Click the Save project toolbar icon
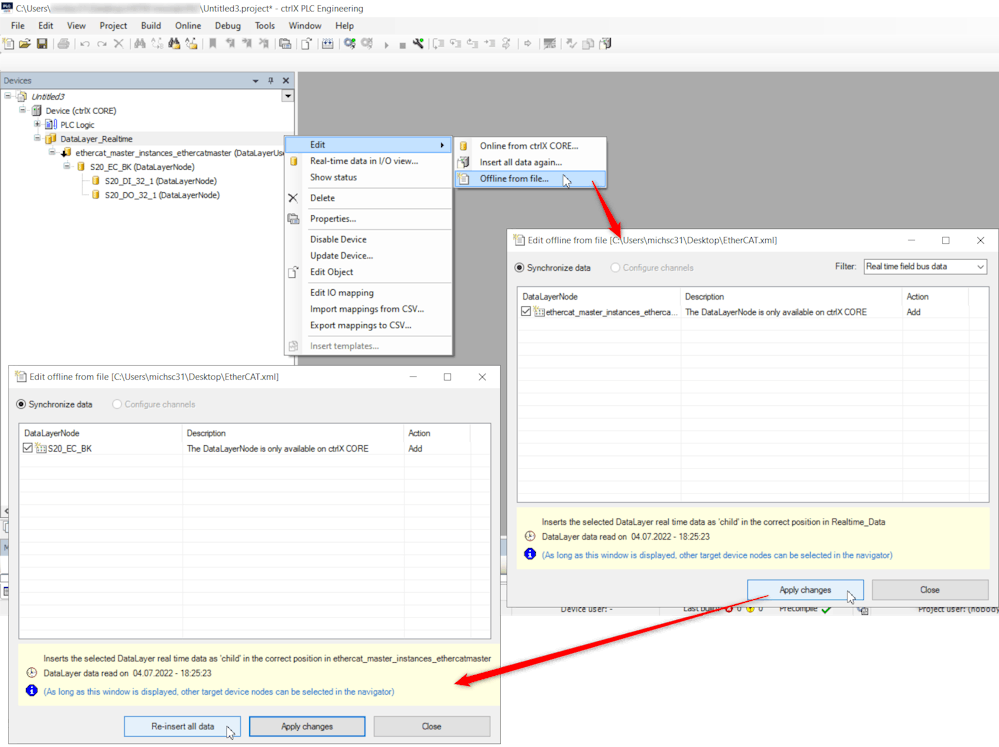999x747 pixels. [42, 44]
